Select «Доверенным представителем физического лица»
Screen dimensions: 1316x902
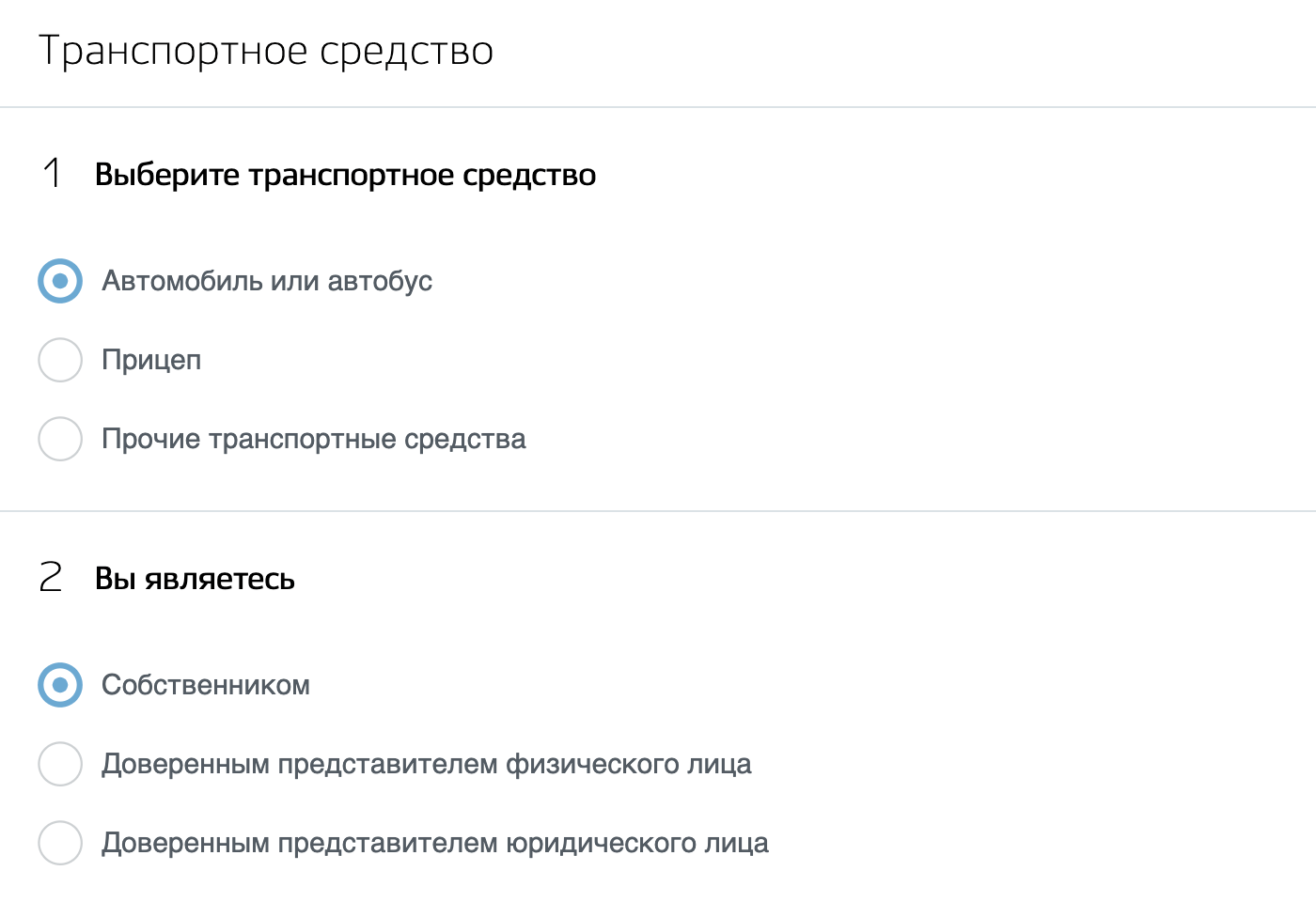click(x=59, y=764)
